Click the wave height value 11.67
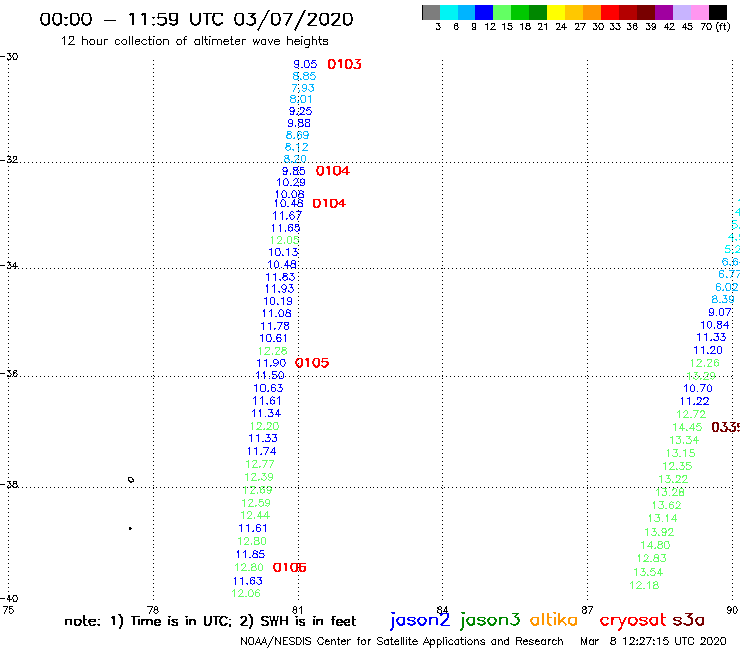740x650 pixels. tap(287, 216)
